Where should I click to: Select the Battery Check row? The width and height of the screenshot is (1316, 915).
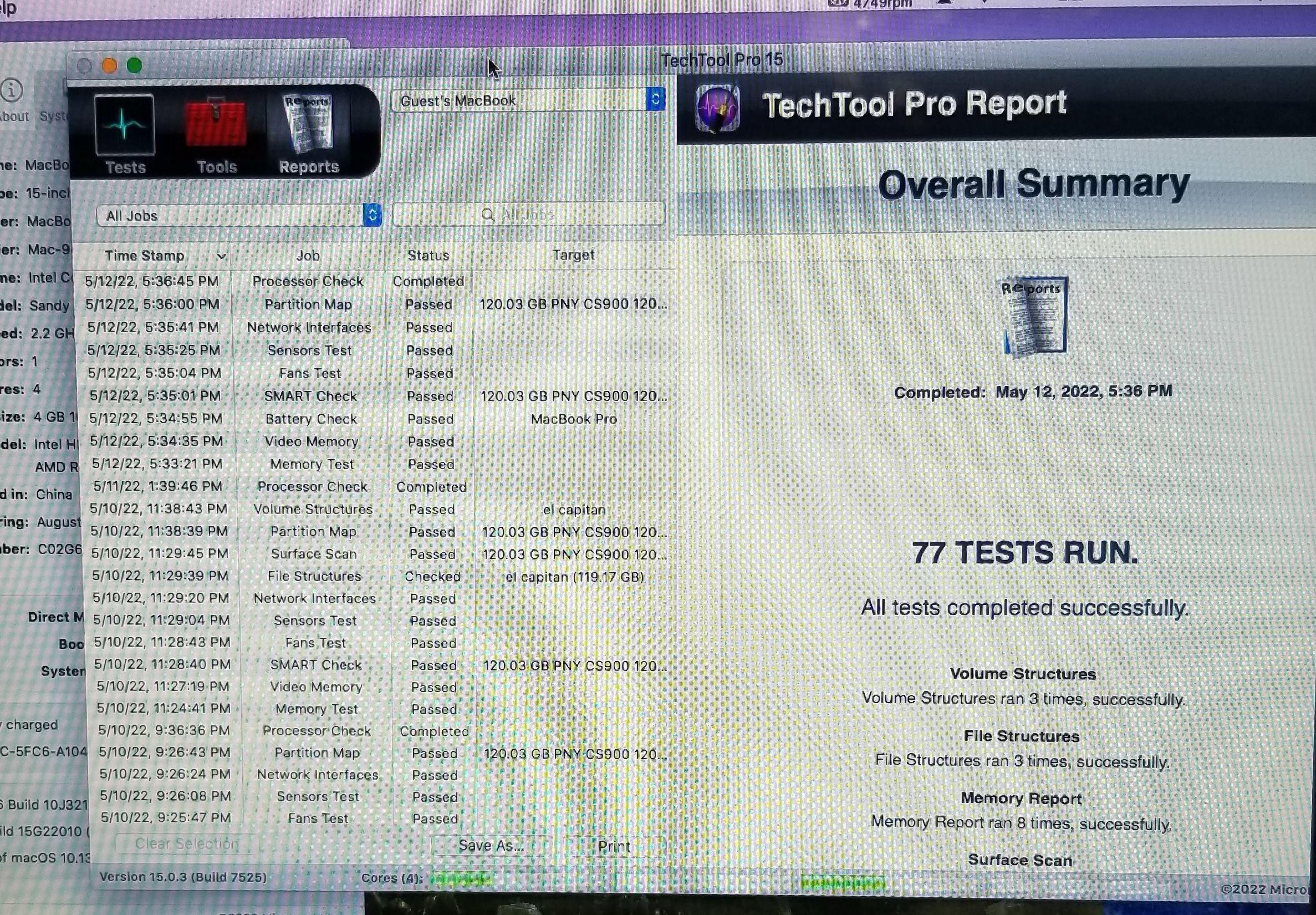click(379, 419)
